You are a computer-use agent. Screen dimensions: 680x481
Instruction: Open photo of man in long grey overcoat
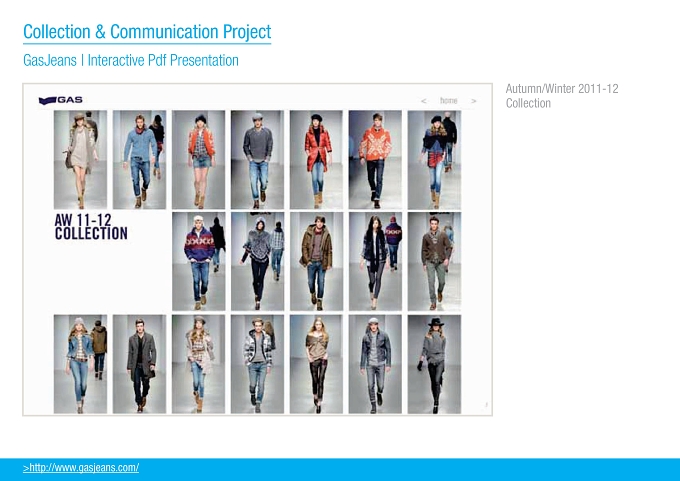[139, 364]
